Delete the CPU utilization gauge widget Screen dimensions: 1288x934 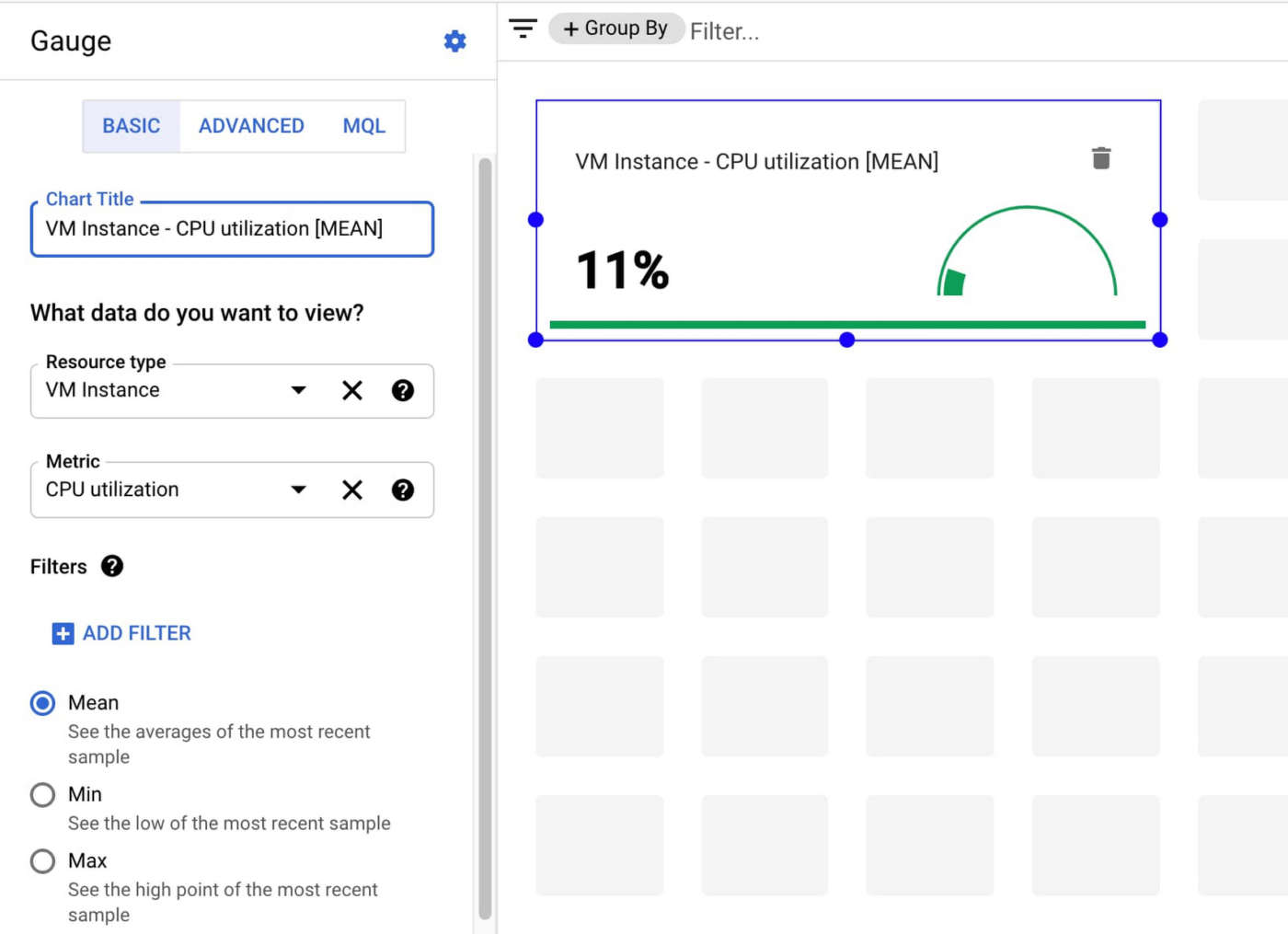(x=1100, y=158)
